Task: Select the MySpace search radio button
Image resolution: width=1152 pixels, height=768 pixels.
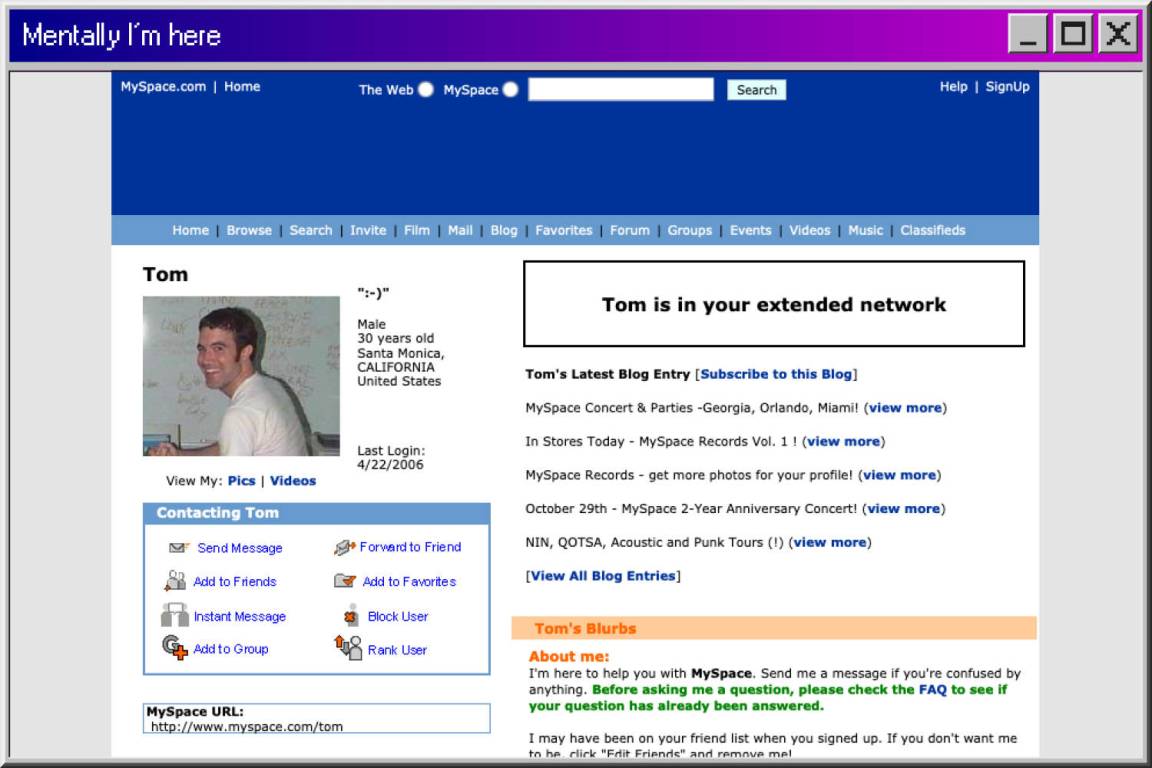Action: click(x=511, y=89)
